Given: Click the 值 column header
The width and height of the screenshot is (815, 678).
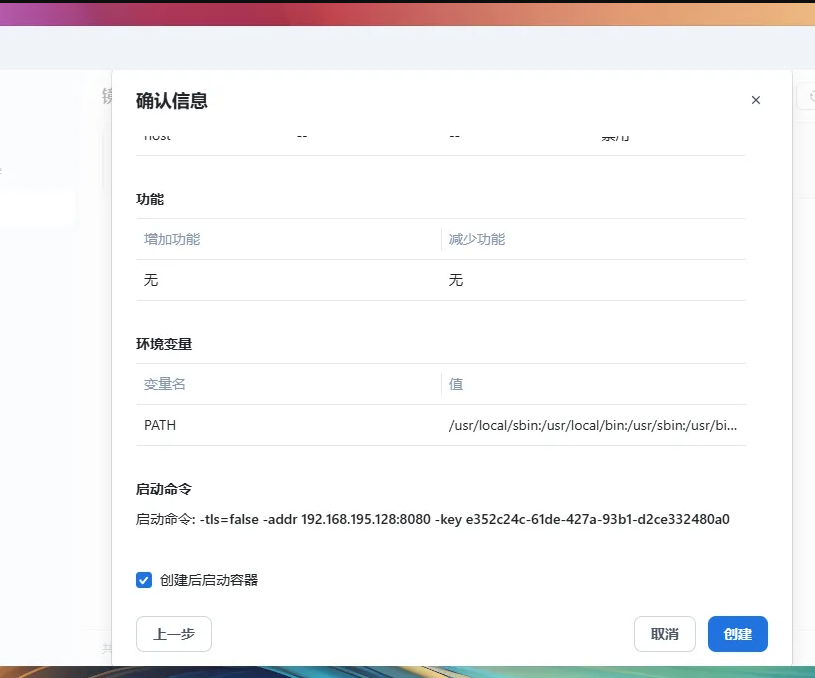Looking at the screenshot, I should [456, 384].
